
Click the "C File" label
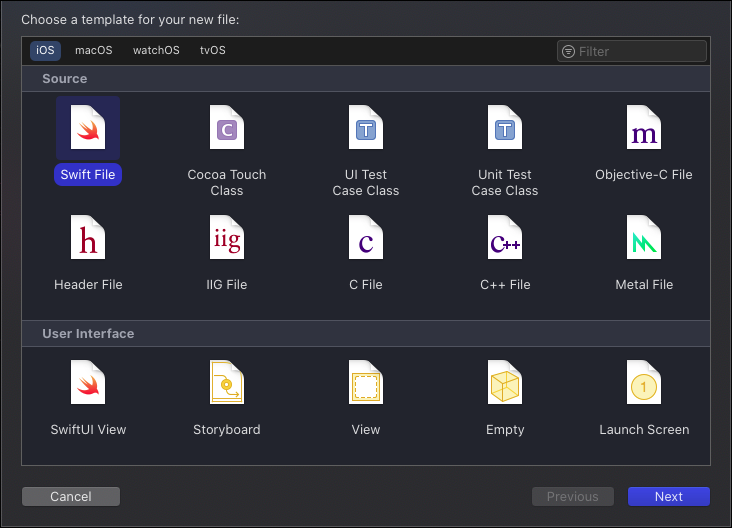(366, 285)
